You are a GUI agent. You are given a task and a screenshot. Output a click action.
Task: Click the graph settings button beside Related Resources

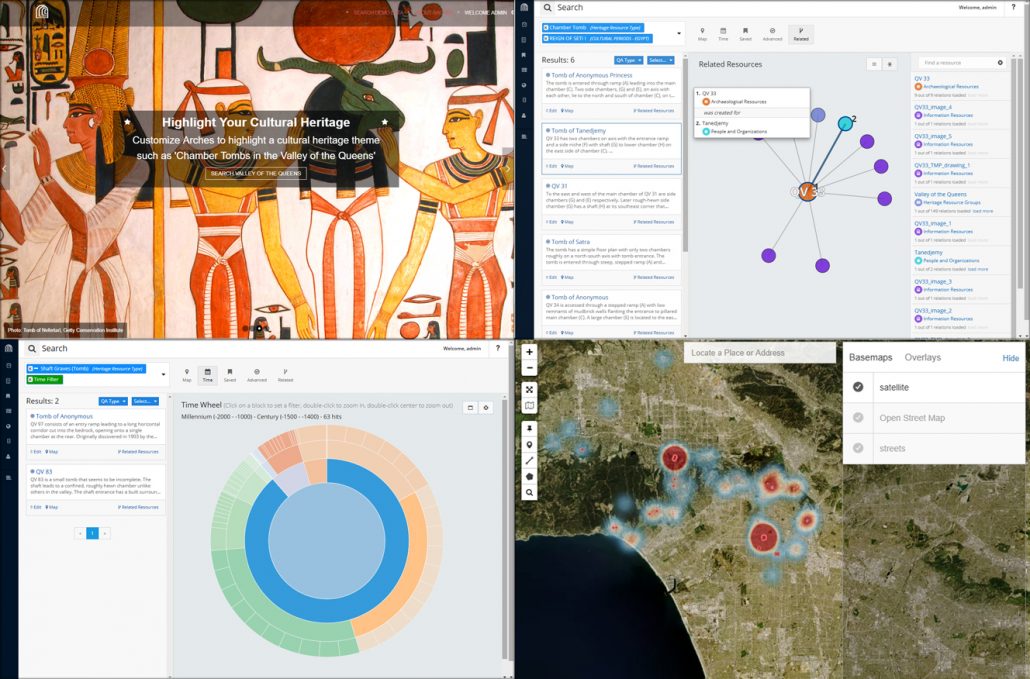890,64
